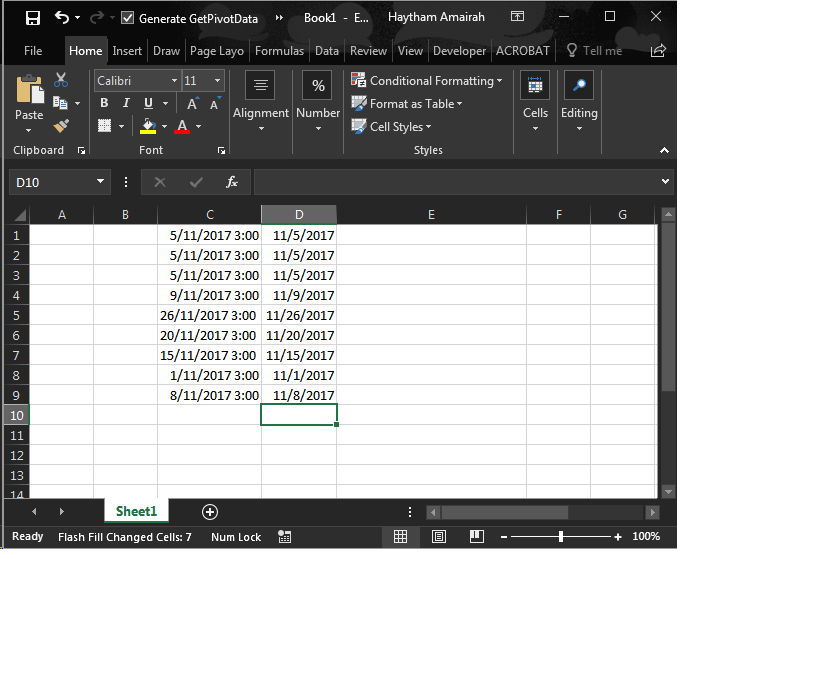Click cell containing 26/11/2017 3:00
The height and width of the screenshot is (691, 831).
[x=209, y=315]
